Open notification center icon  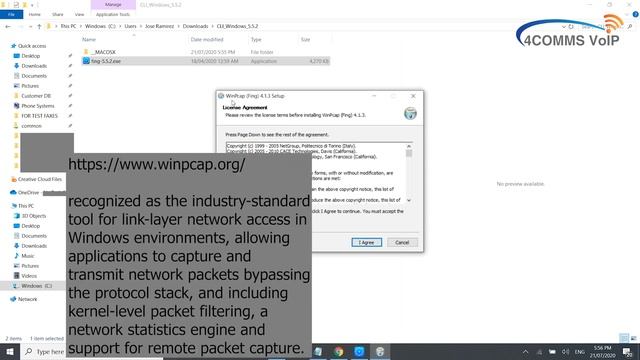click(x=627, y=351)
